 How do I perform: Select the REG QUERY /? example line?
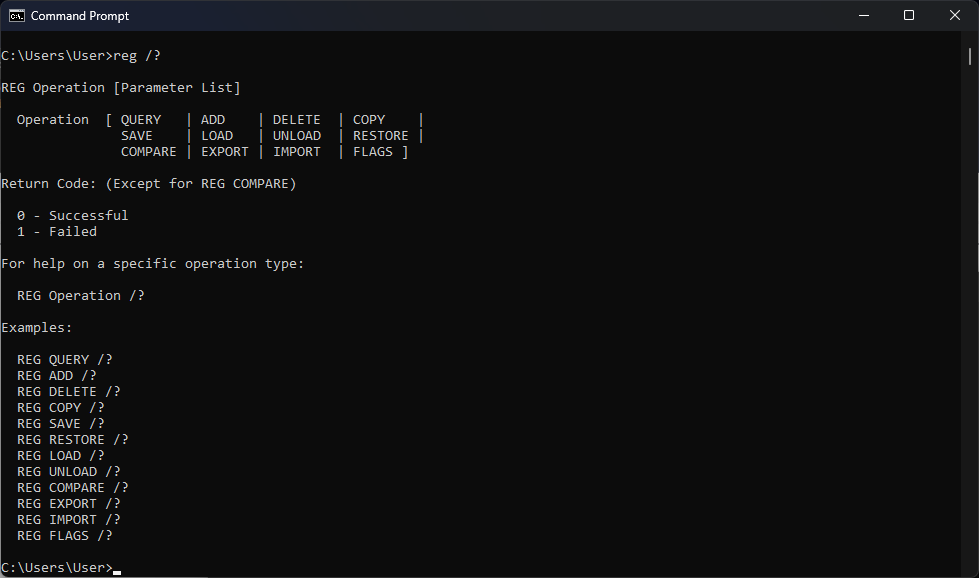tap(63, 359)
